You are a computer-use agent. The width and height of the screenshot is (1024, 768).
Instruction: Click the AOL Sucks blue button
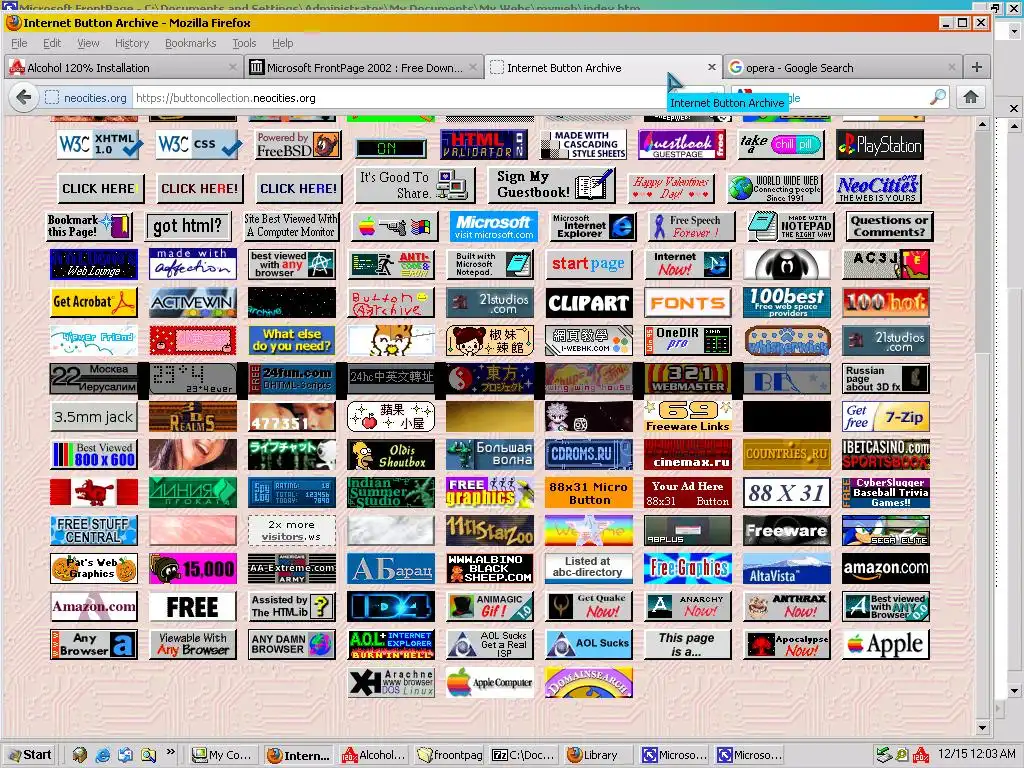[x=589, y=645]
